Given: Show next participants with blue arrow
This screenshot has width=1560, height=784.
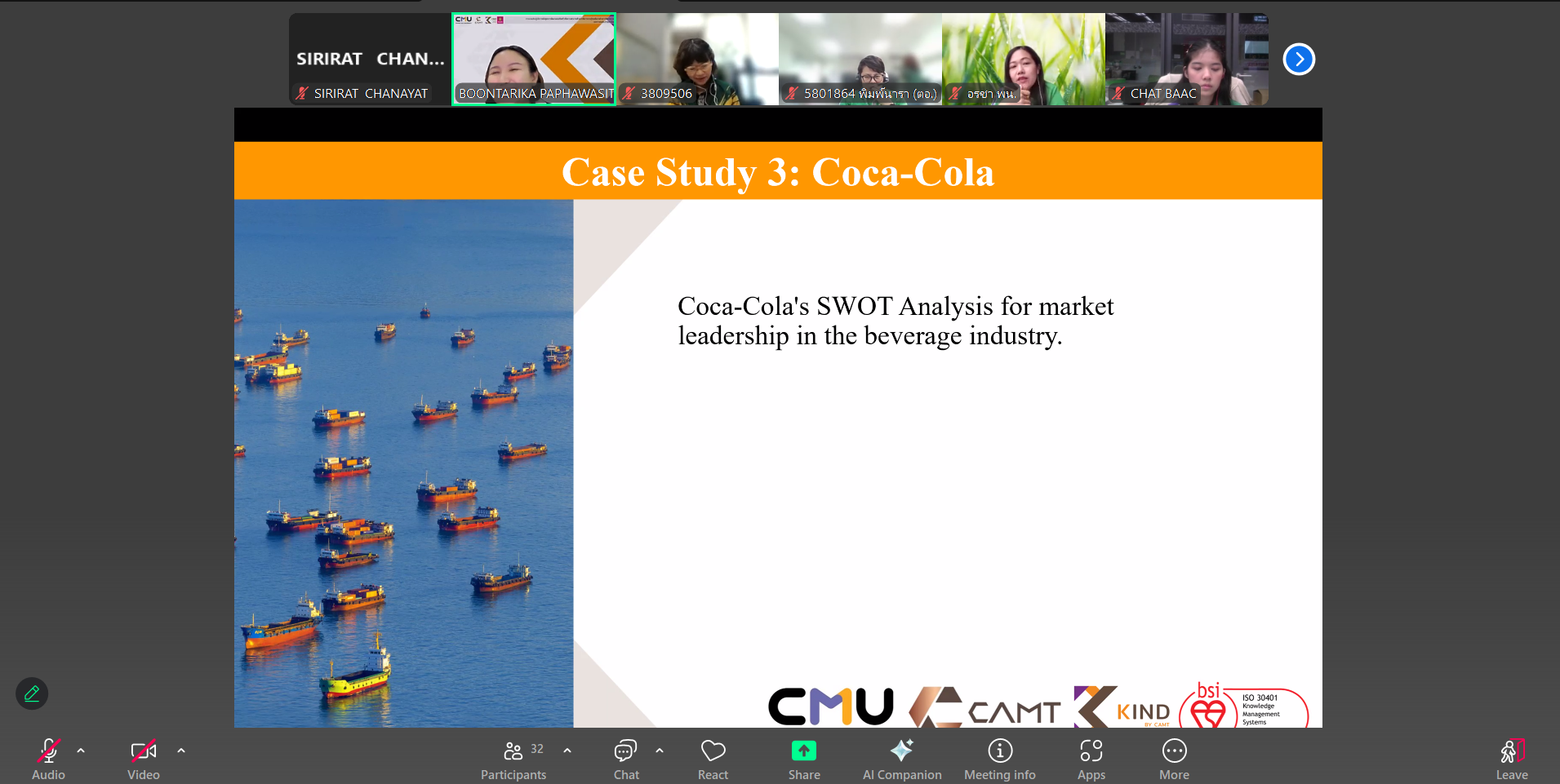Looking at the screenshot, I should [1299, 60].
